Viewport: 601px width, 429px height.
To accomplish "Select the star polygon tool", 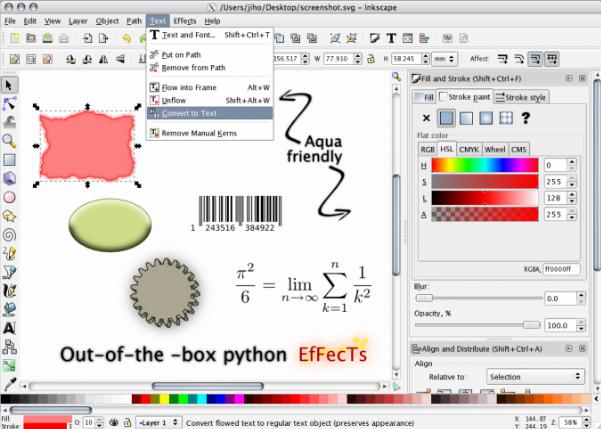I will [9, 216].
